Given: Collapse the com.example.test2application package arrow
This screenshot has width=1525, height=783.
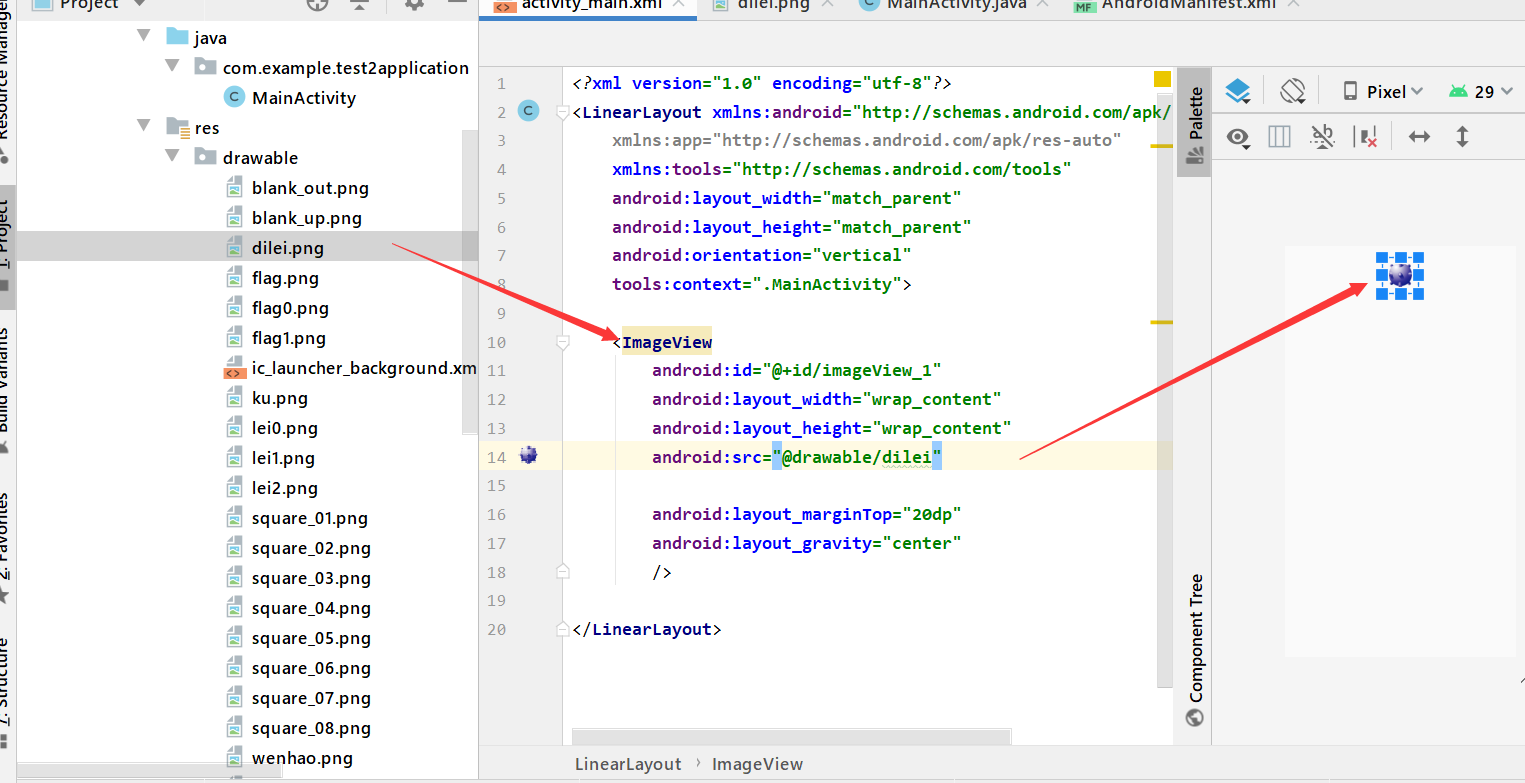Looking at the screenshot, I should click(x=174, y=68).
